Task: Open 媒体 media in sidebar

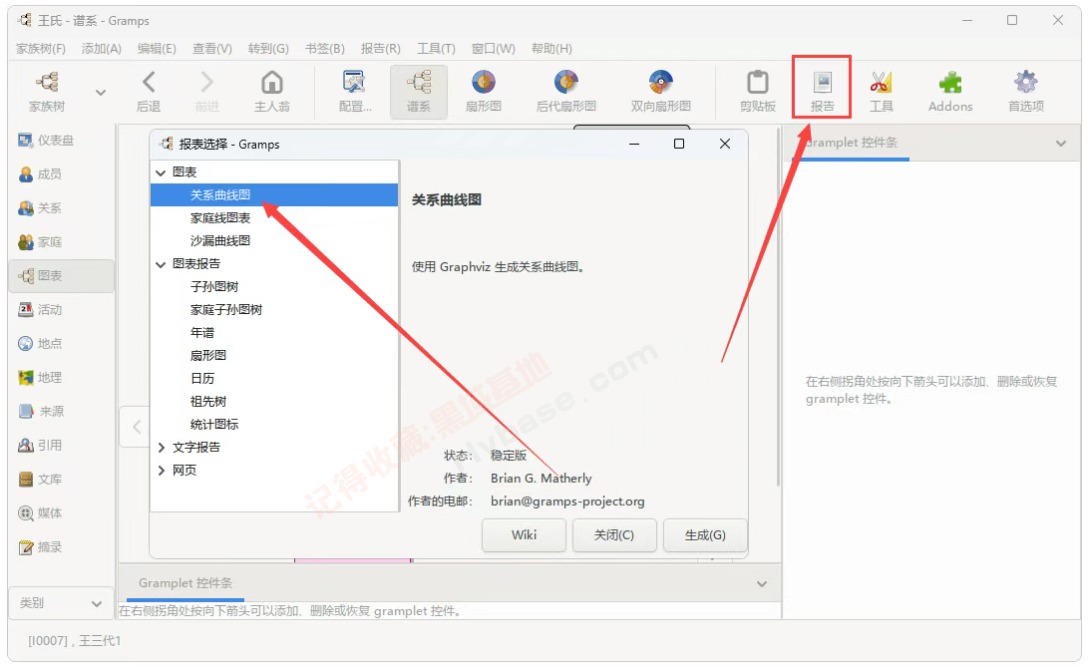Action: (x=40, y=513)
